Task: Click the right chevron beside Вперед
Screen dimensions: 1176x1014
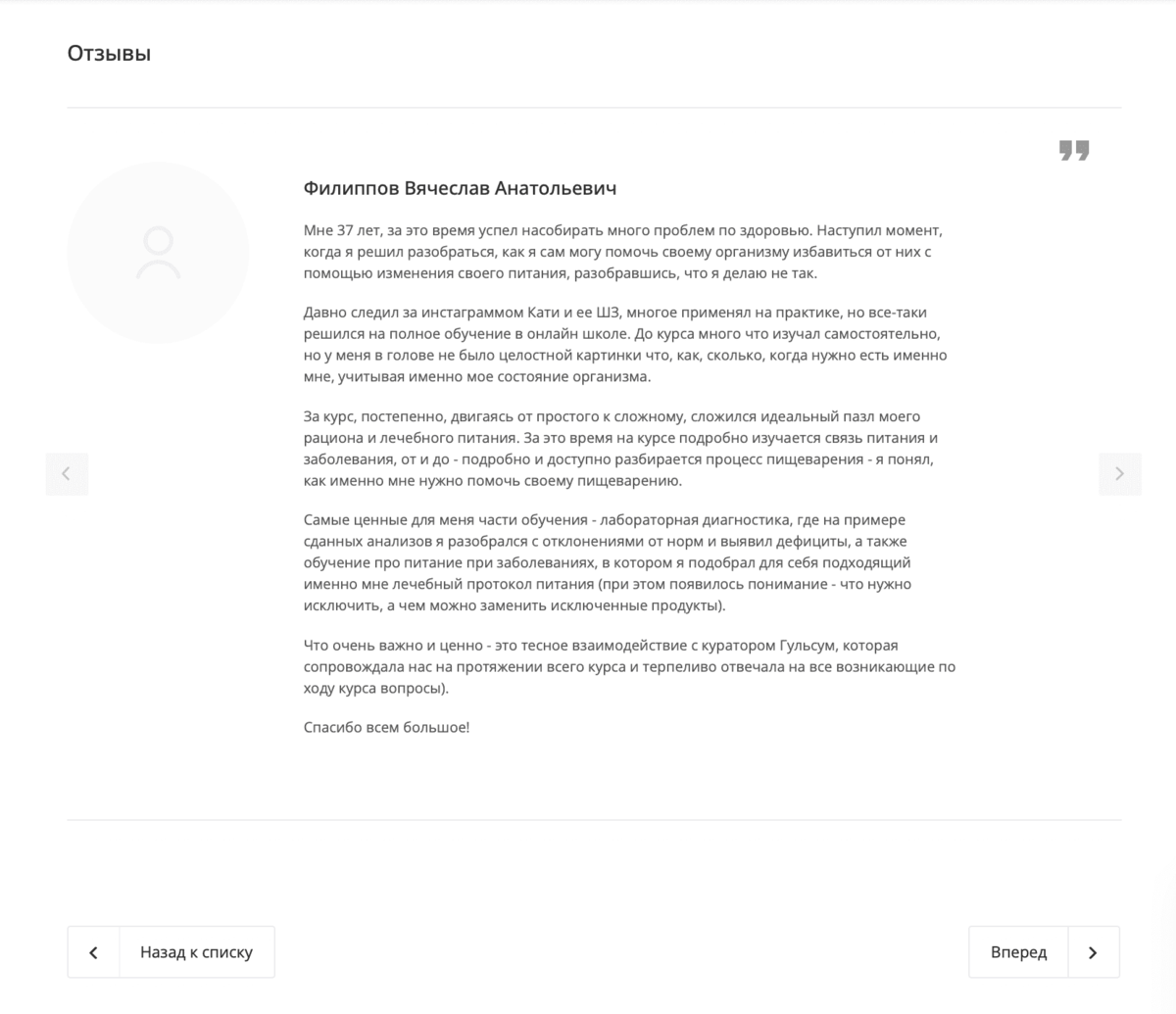Action: point(1094,952)
